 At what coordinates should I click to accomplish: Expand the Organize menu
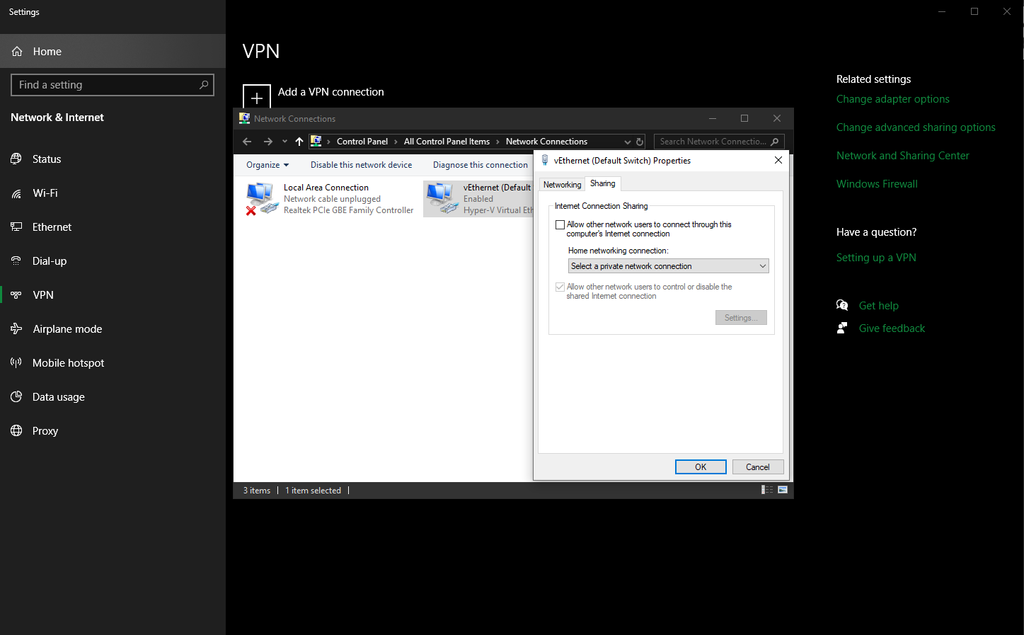[x=267, y=164]
